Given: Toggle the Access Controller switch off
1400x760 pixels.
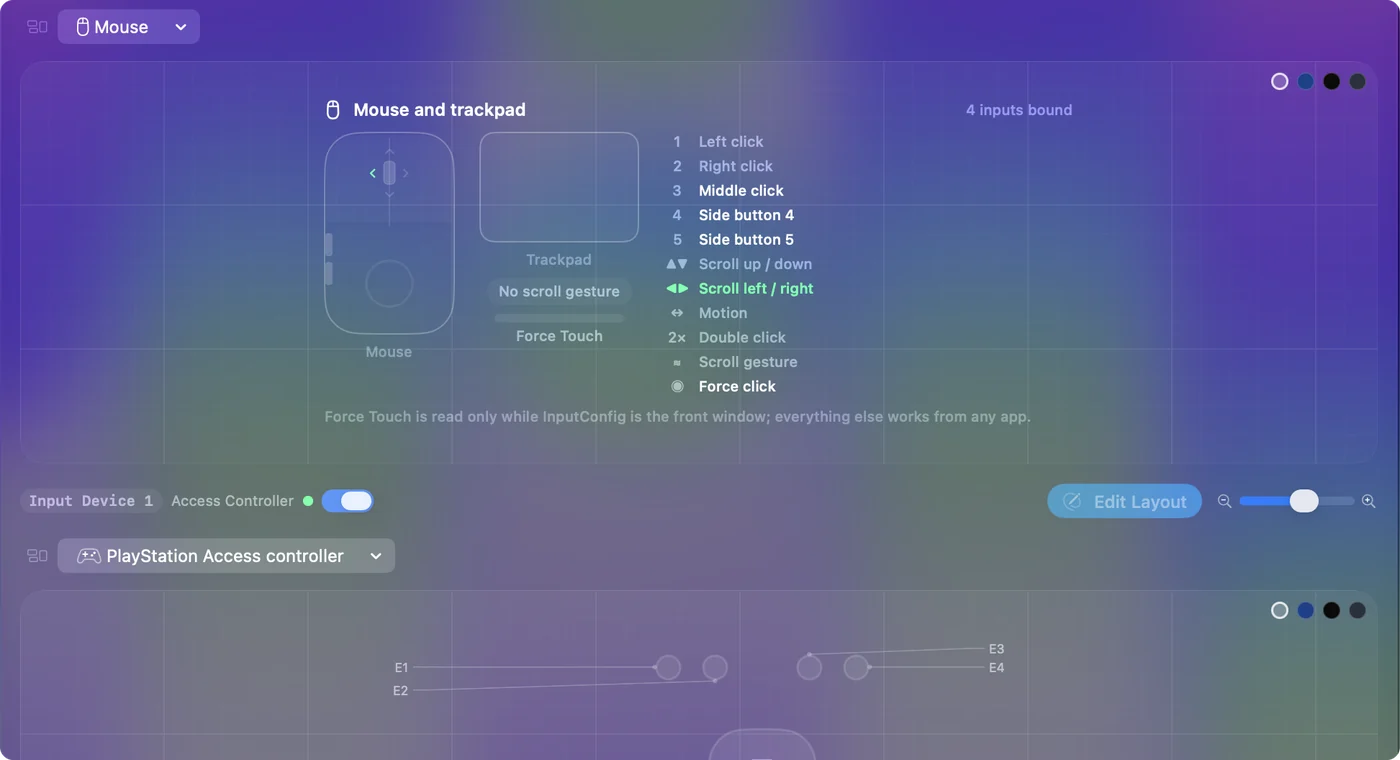Looking at the screenshot, I should 348,501.
